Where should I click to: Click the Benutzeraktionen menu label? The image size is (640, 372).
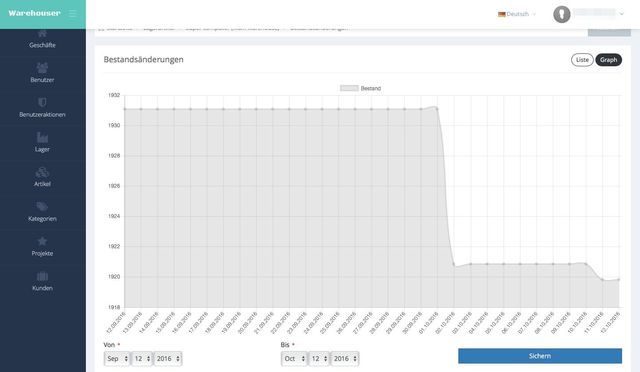tap(42, 115)
